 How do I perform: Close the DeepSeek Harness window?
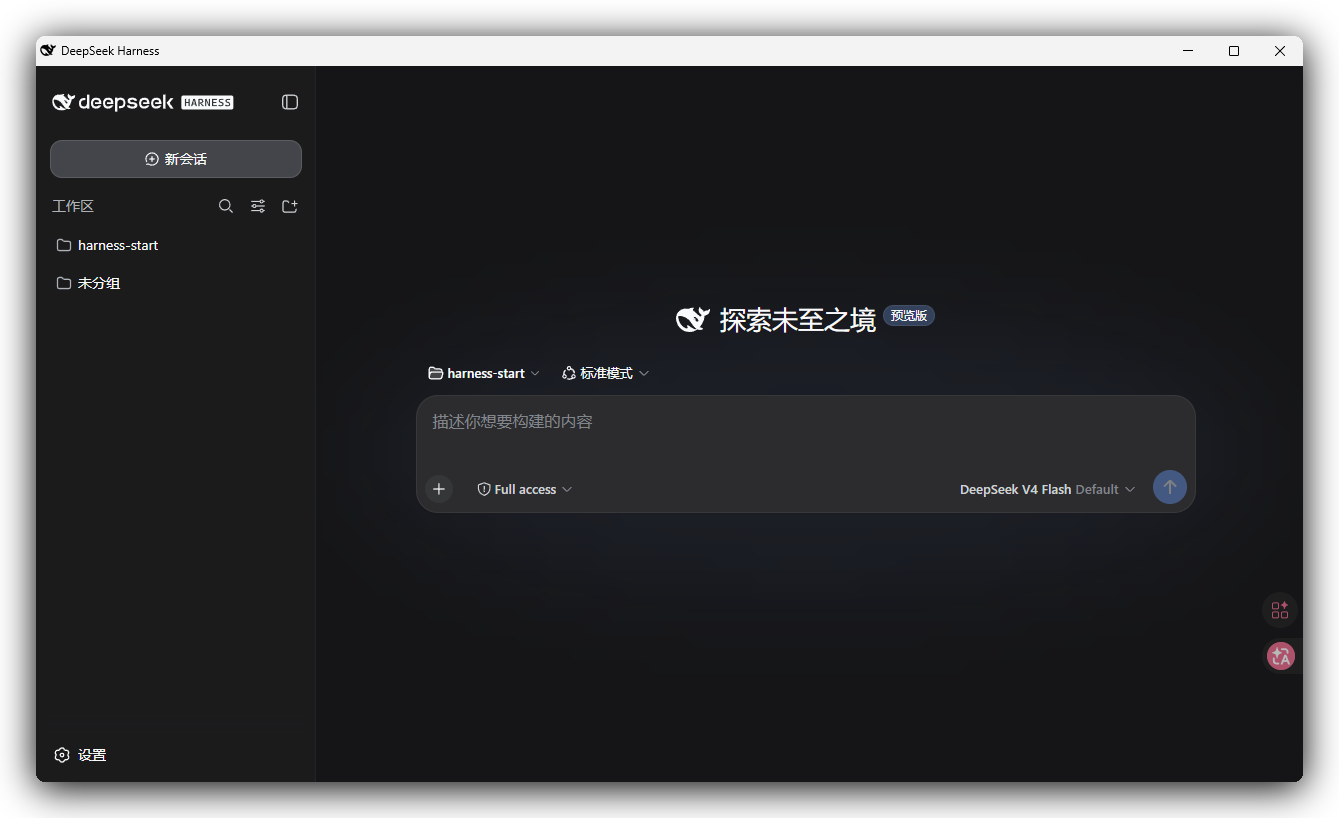[1280, 51]
